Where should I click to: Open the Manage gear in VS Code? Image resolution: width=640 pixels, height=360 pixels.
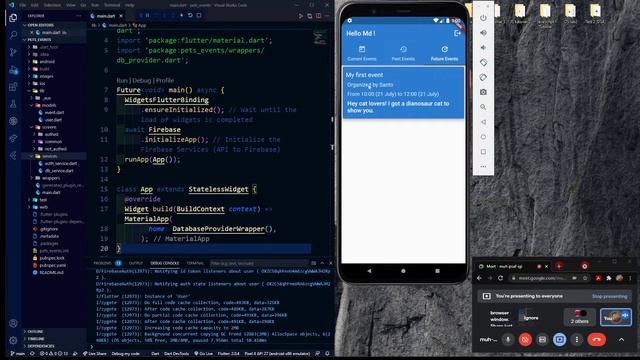pos(13,340)
